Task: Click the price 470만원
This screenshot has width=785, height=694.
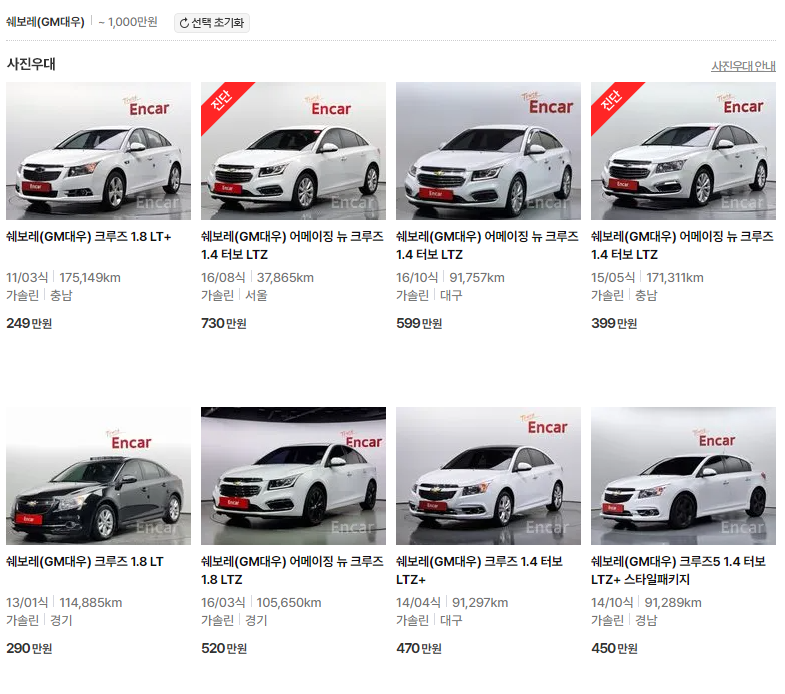Action: [419, 648]
